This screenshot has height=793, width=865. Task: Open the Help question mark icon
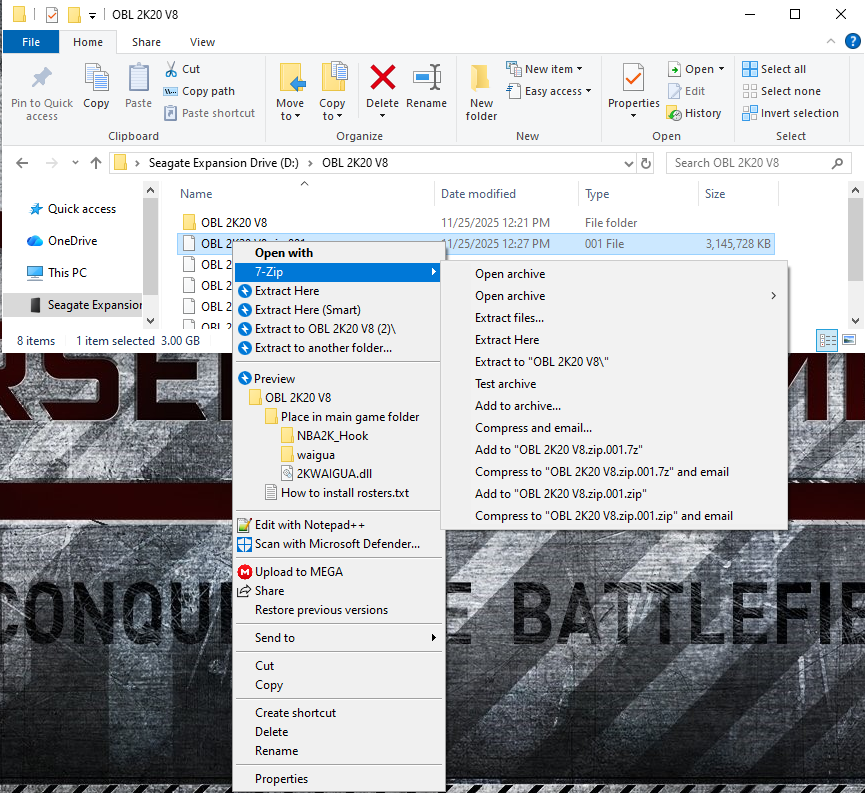click(x=853, y=41)
